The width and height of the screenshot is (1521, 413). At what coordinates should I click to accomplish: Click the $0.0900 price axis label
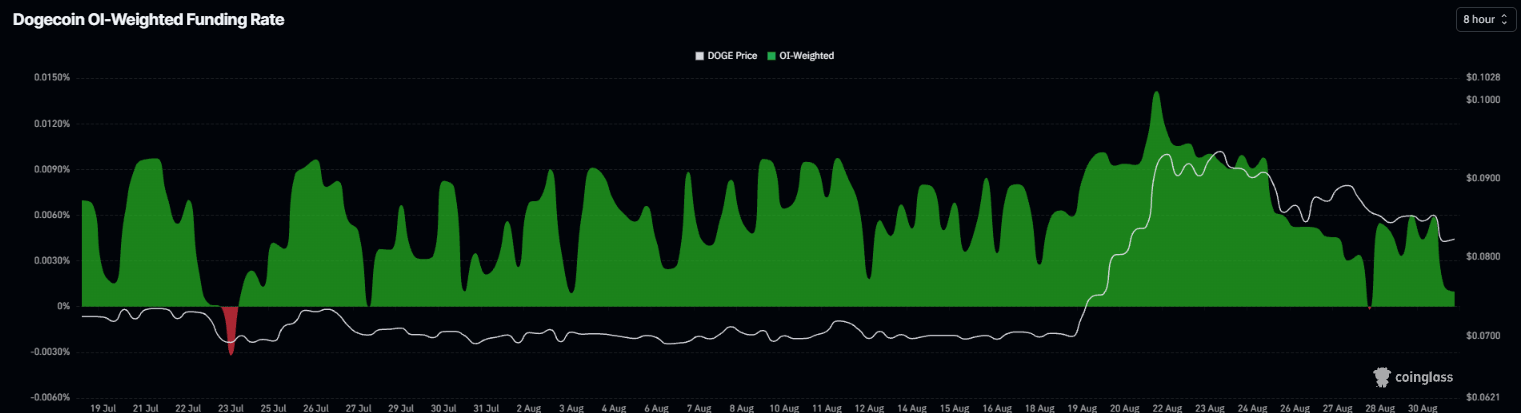tap(1483, 179)
